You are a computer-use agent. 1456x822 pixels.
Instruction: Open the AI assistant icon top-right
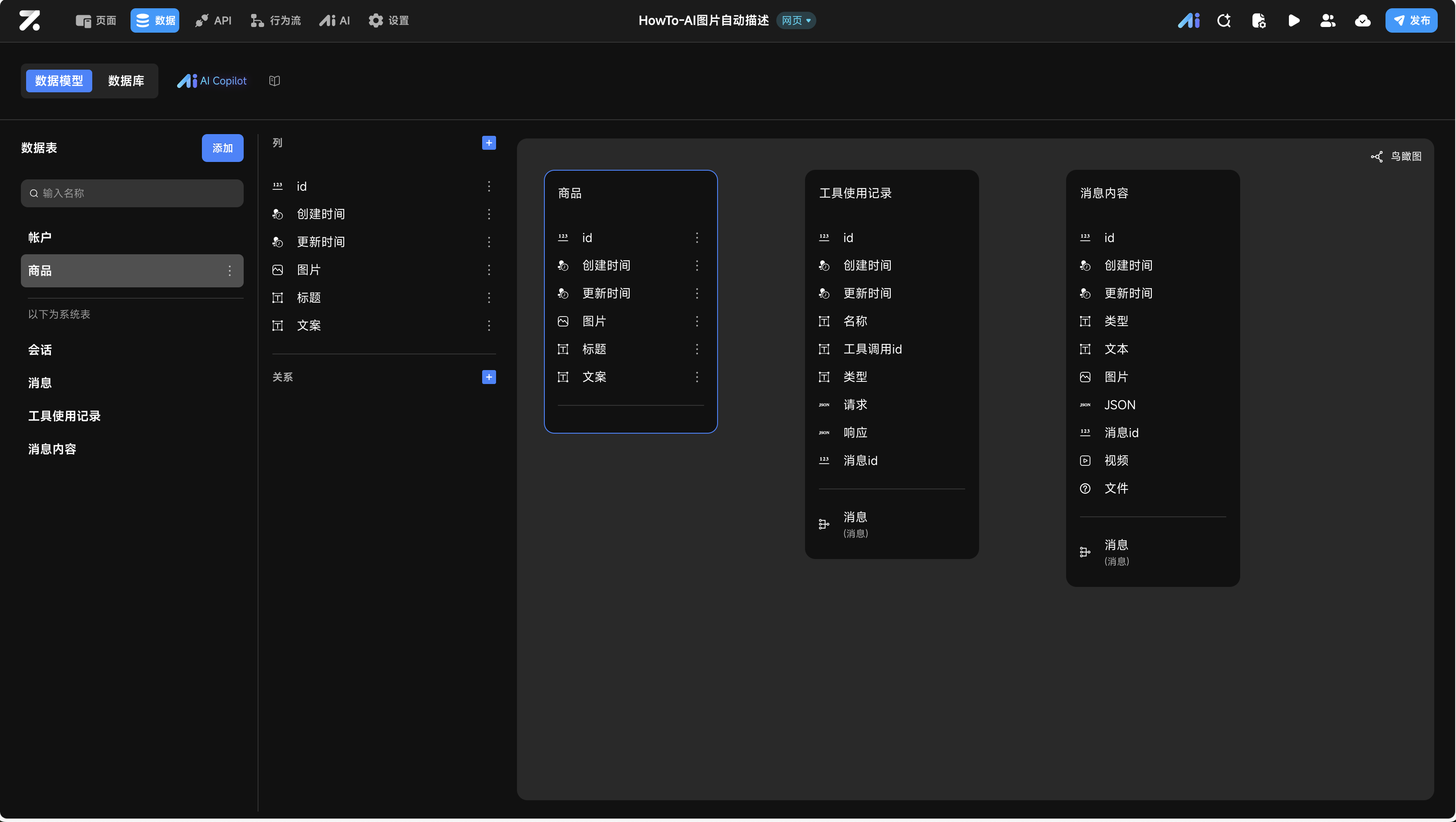[x=1189, y=21]
